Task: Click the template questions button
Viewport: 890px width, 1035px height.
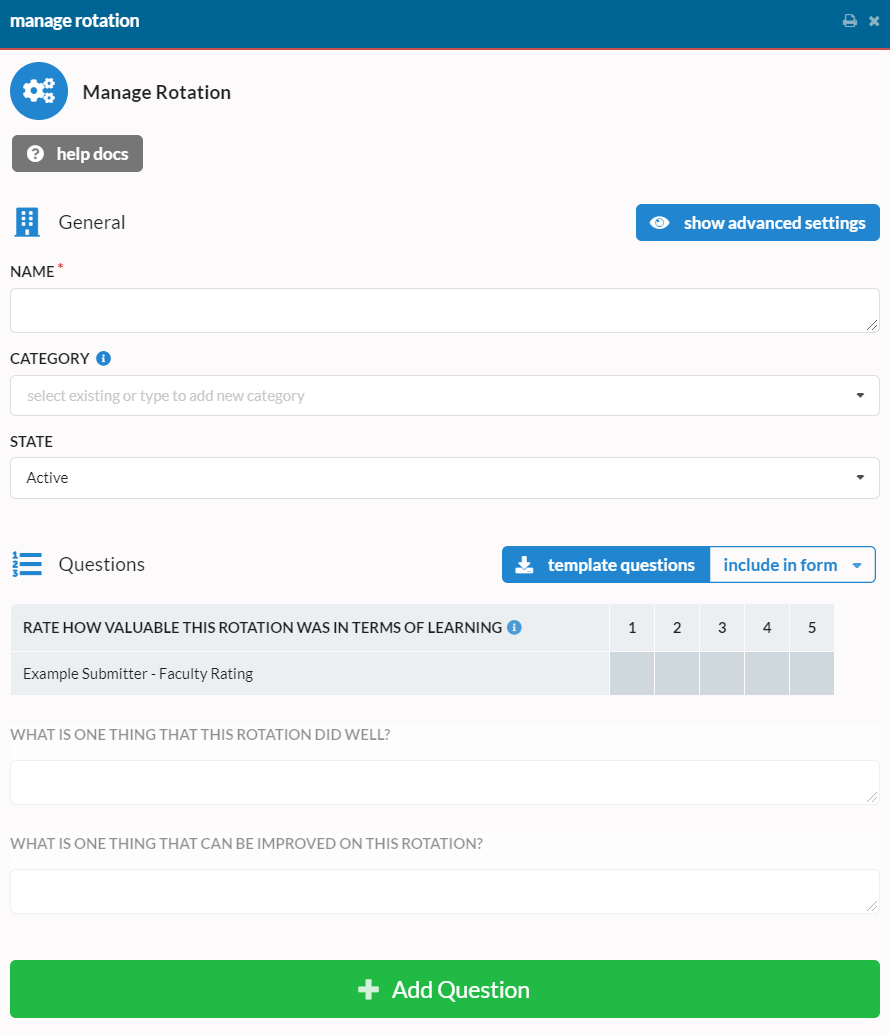Action: coord(605,564)
